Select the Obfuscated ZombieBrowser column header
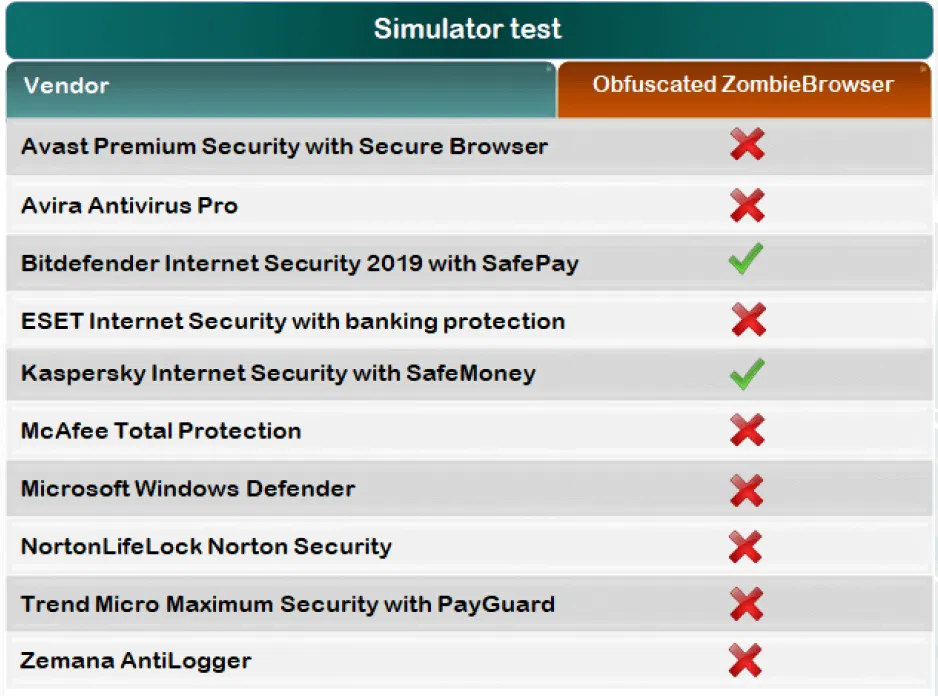The width and height of the screenshot is (938, 696). 743,85
